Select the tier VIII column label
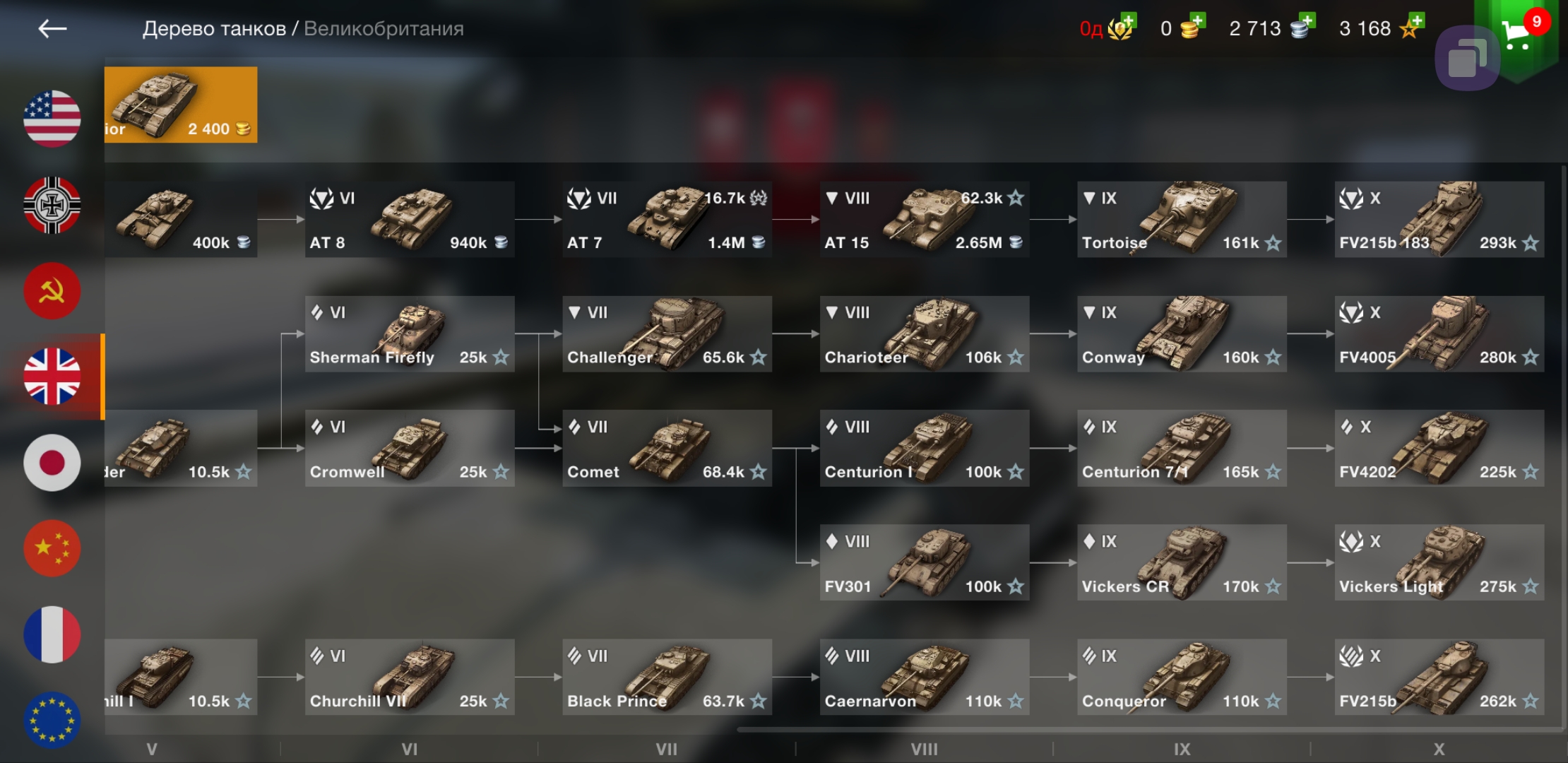 [x=924, y=749]
